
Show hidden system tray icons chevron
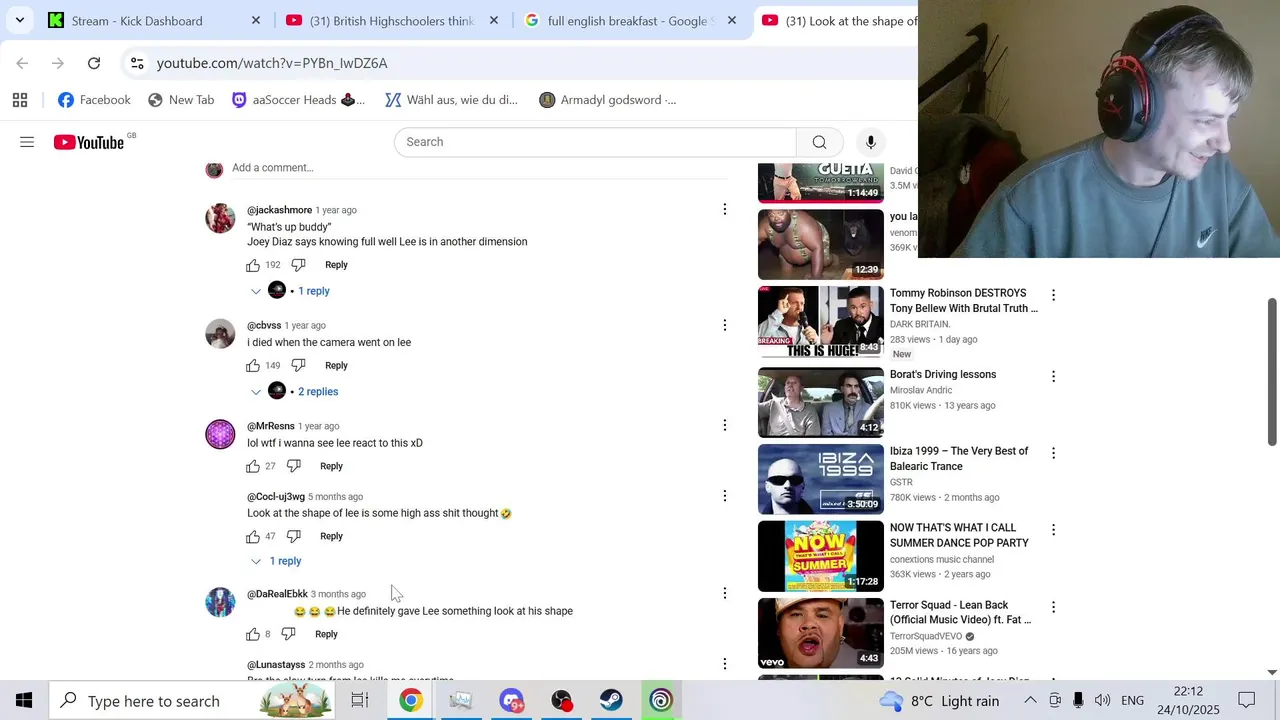point(1030,701)
